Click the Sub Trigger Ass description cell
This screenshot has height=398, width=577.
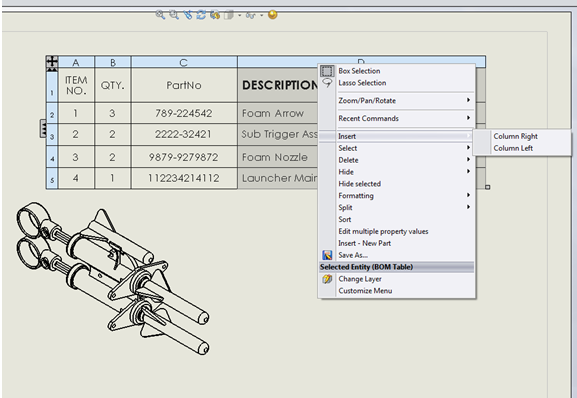(x=278, y=135)
